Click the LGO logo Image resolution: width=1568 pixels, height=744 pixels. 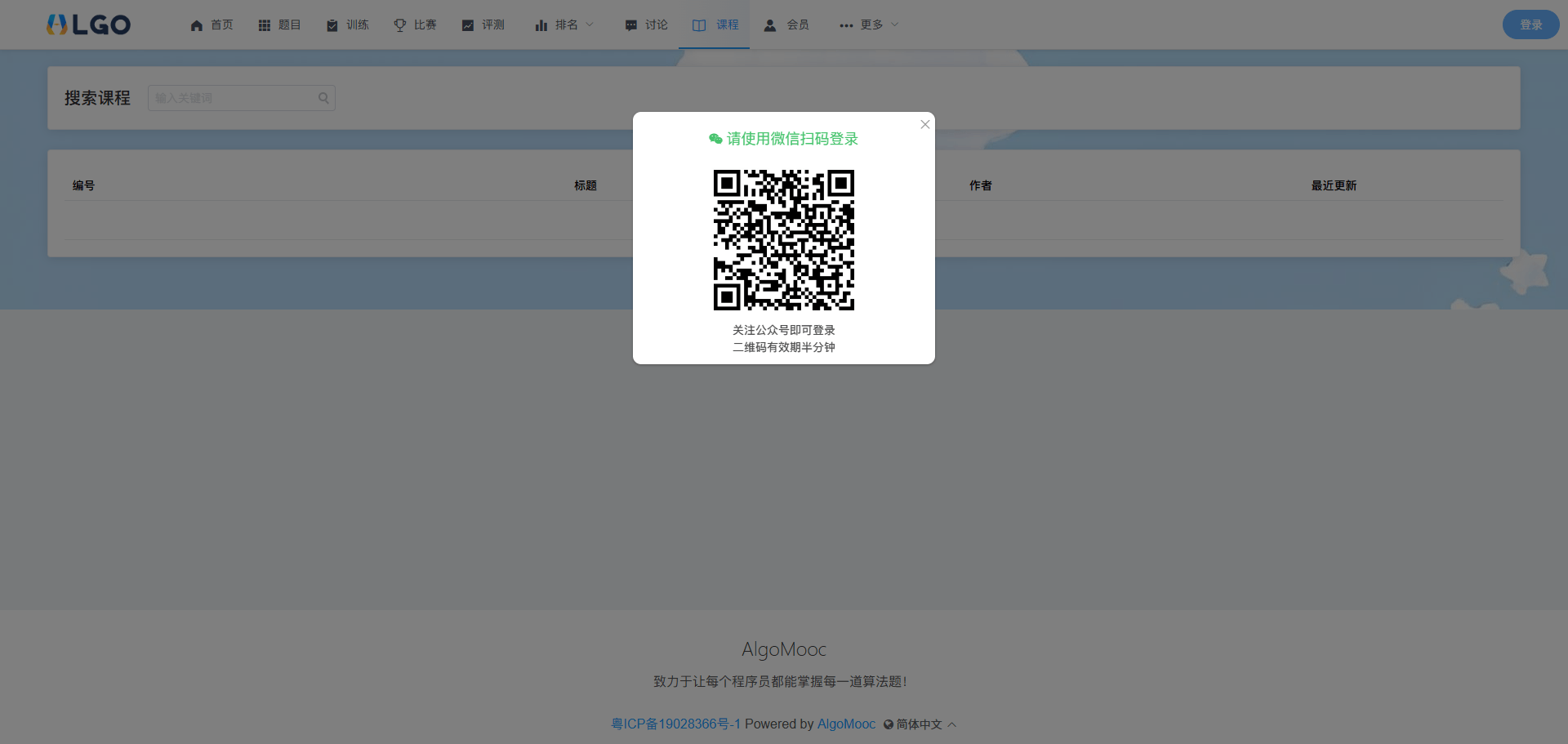(x=89, y=24)
